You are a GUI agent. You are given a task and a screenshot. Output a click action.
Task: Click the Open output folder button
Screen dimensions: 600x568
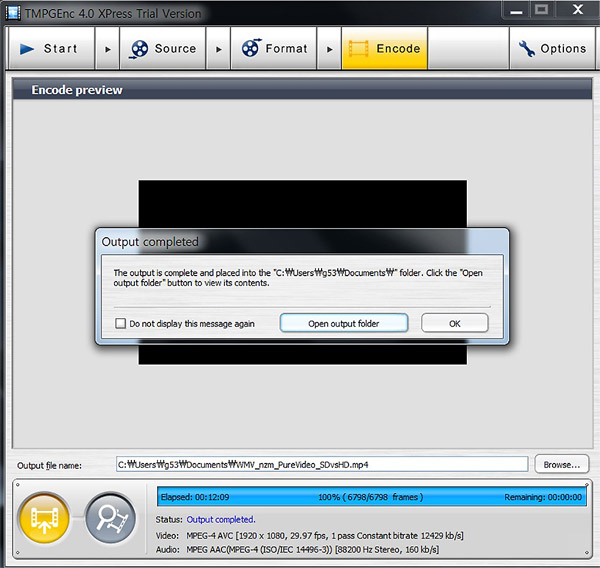pos(344,323)
